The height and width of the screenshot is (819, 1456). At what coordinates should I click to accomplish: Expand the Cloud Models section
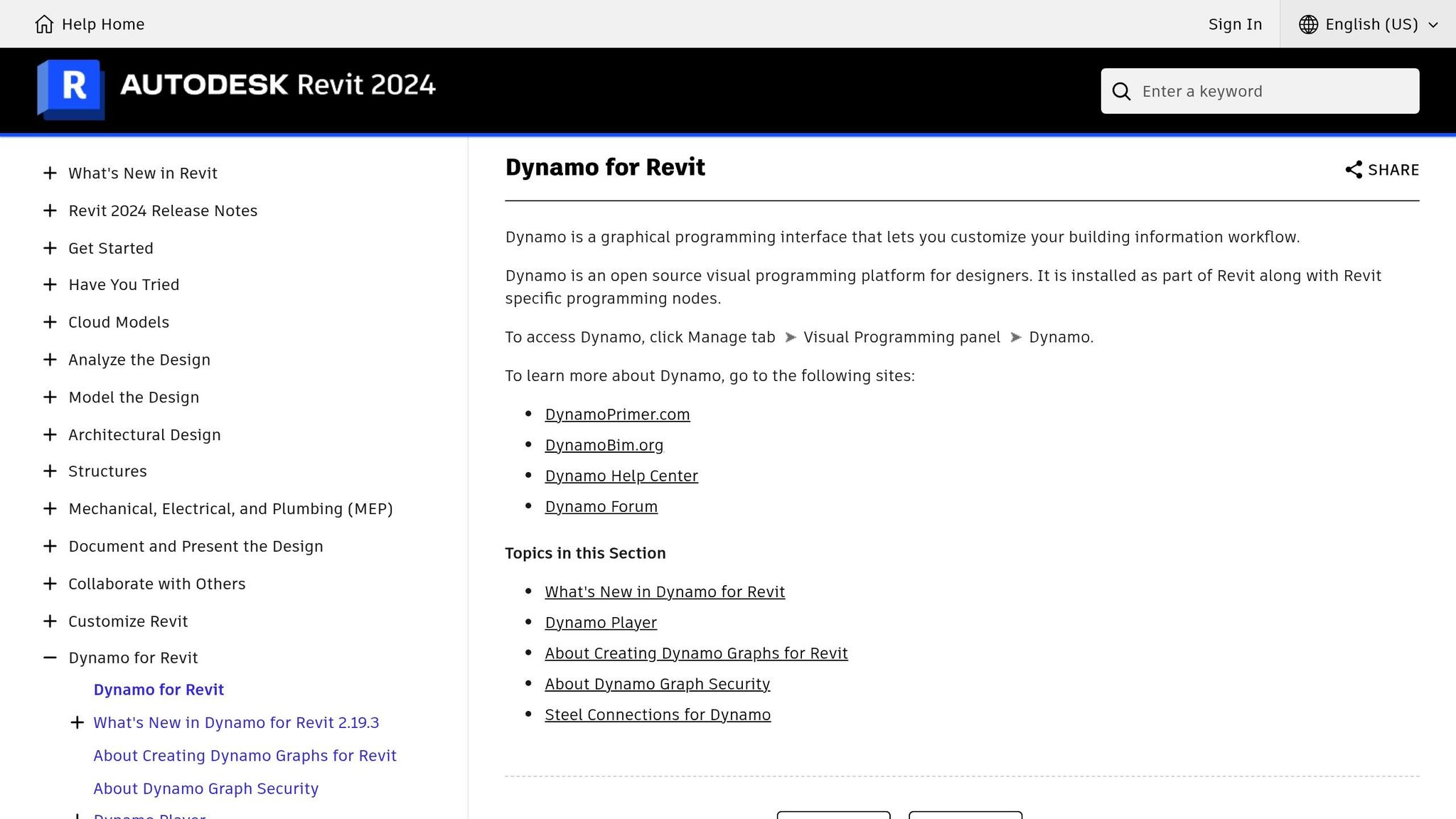[x=50, y=322]
